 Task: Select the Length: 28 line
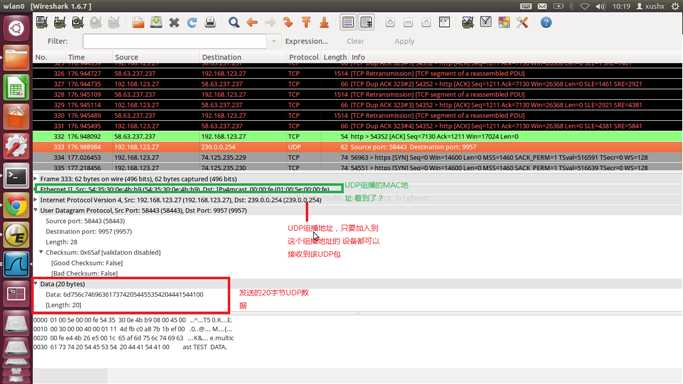(61, 242)
